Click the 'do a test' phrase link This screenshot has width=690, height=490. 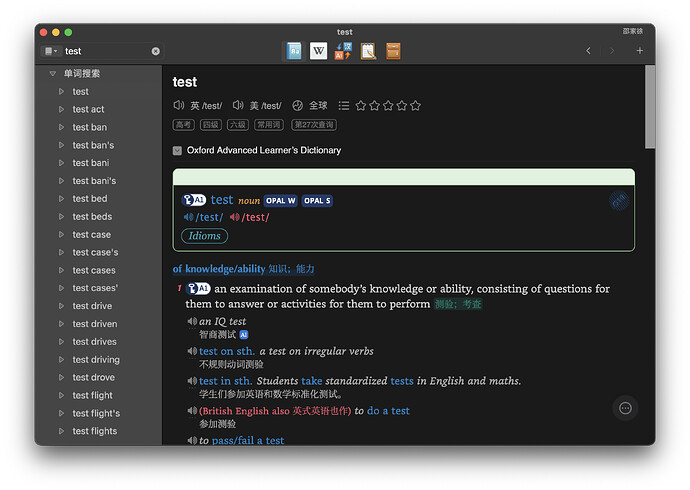(x=388, y=411)
